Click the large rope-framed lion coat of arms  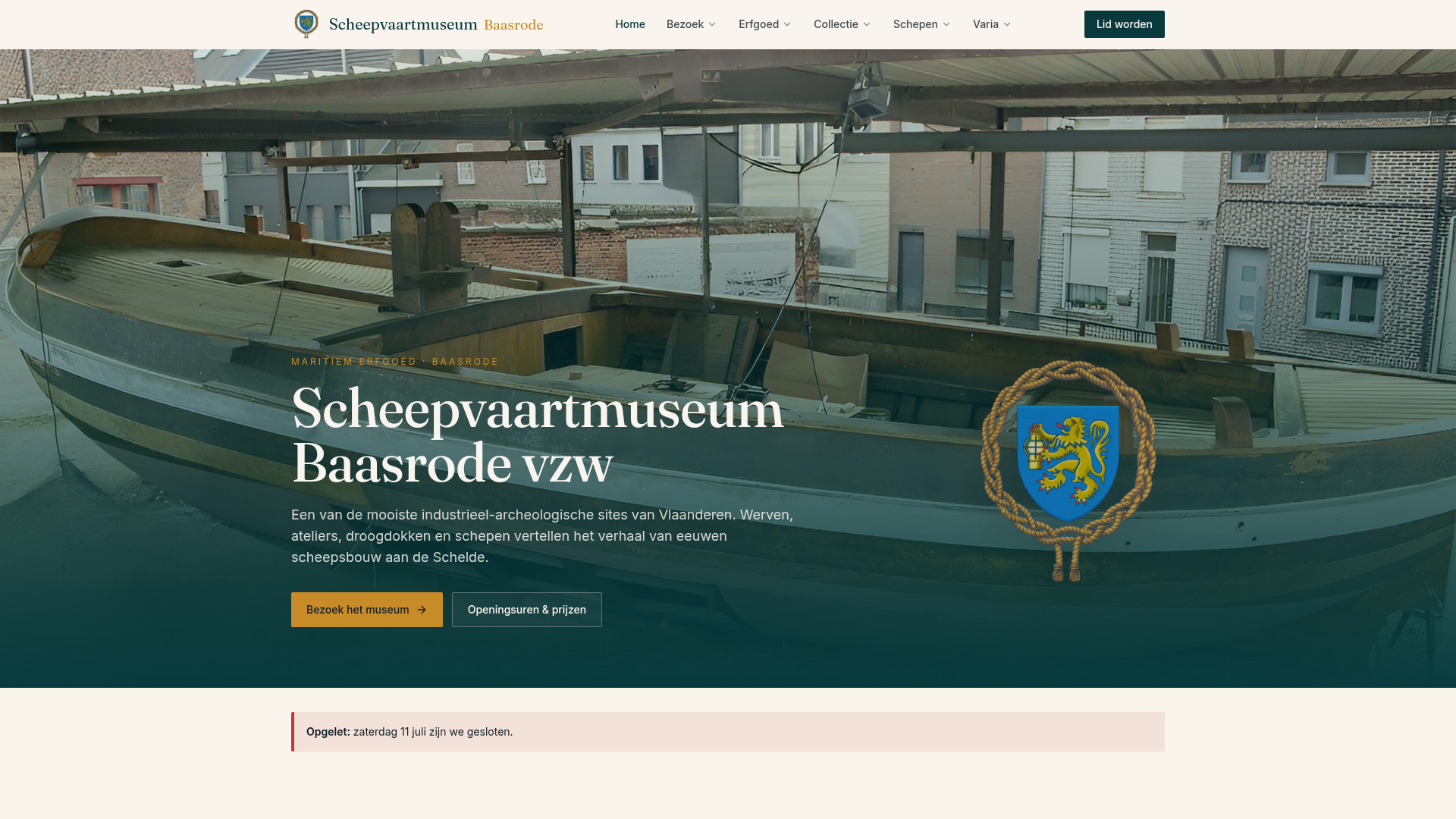(x=1068, y=470)
